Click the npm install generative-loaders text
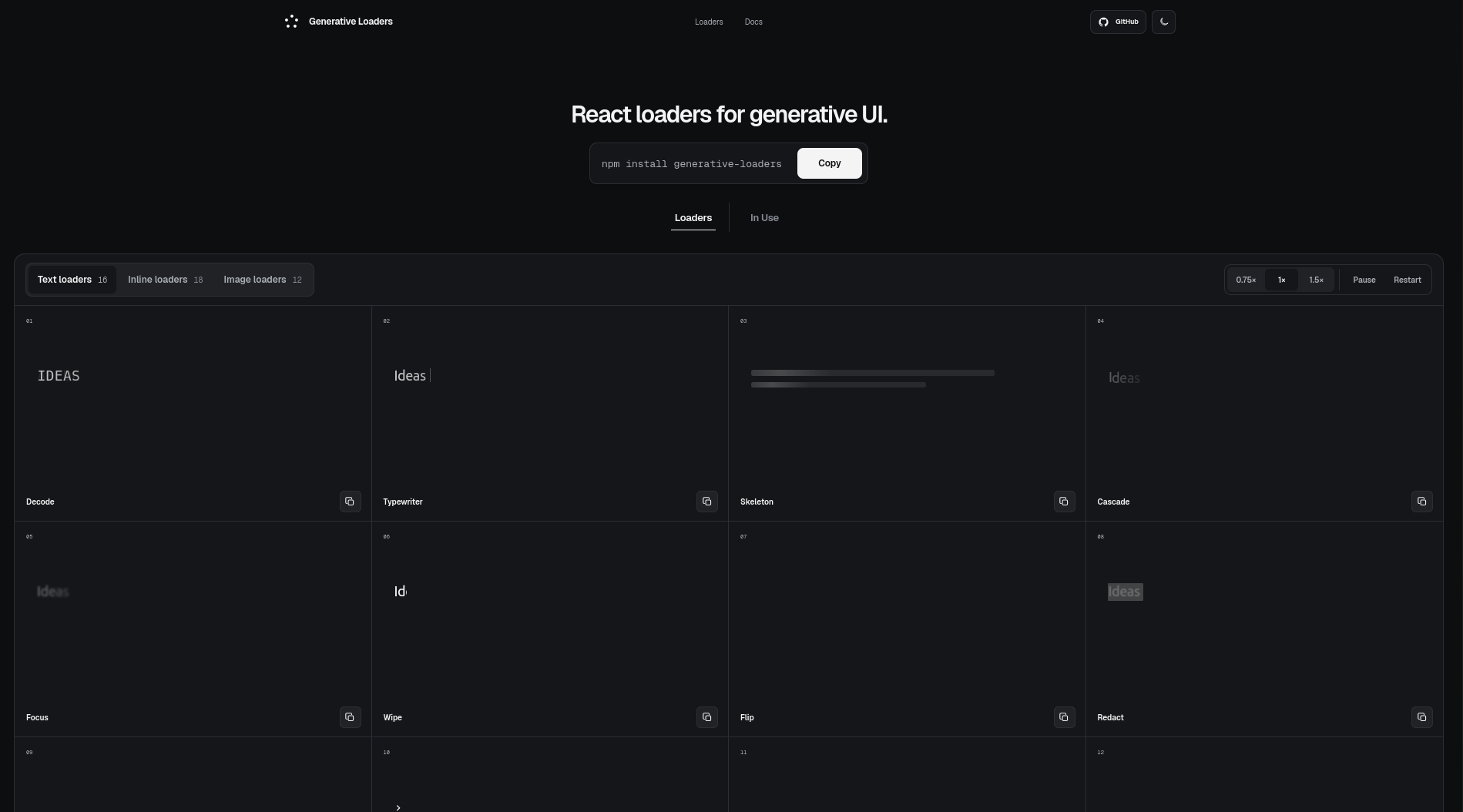This screenshot has width=1463, height=812. click(x=691, y=164)
